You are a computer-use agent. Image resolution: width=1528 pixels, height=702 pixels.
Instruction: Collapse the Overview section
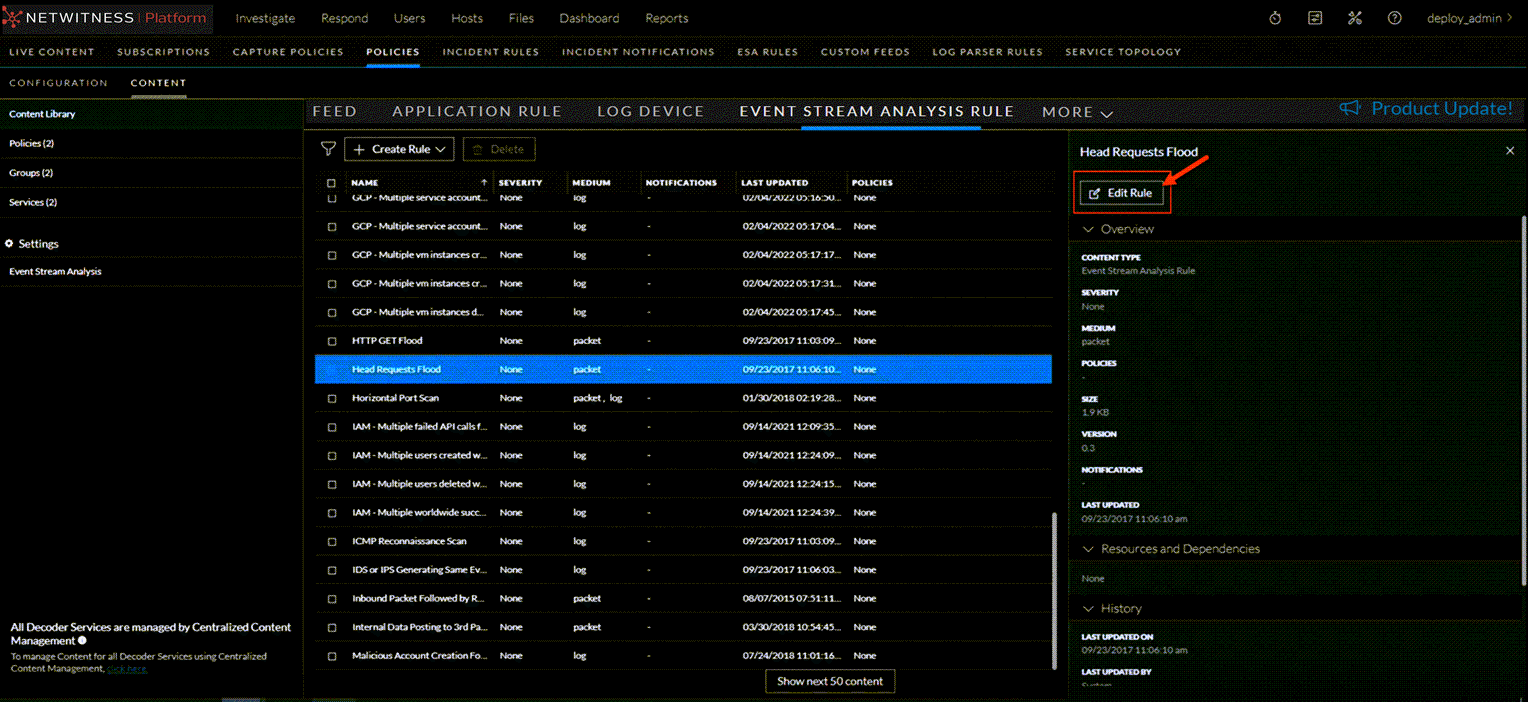click(1088, 230)
